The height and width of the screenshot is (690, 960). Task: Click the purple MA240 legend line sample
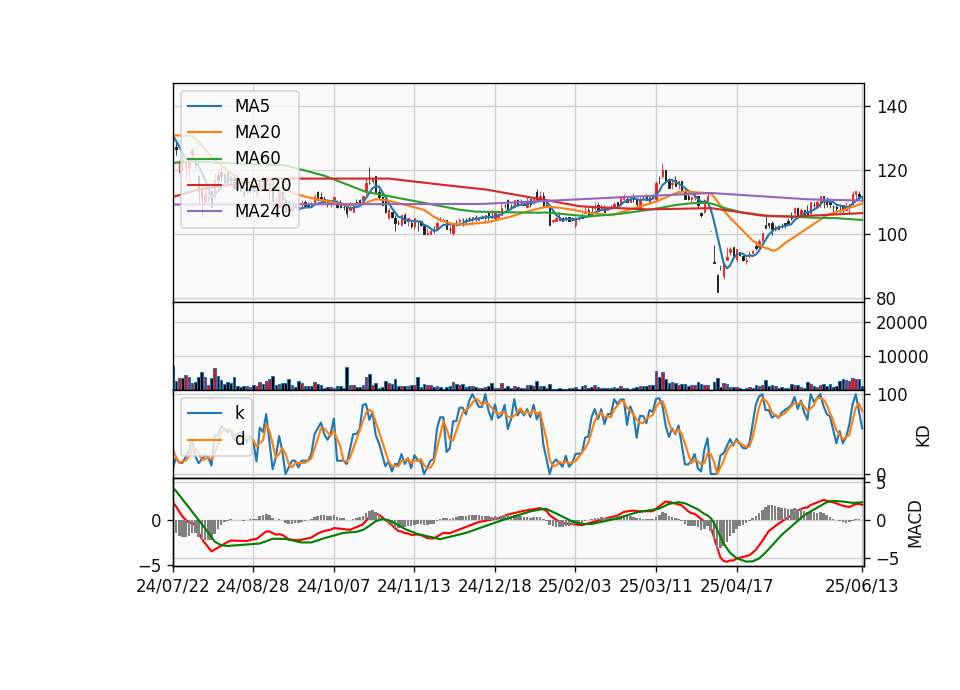pos(204,211)
